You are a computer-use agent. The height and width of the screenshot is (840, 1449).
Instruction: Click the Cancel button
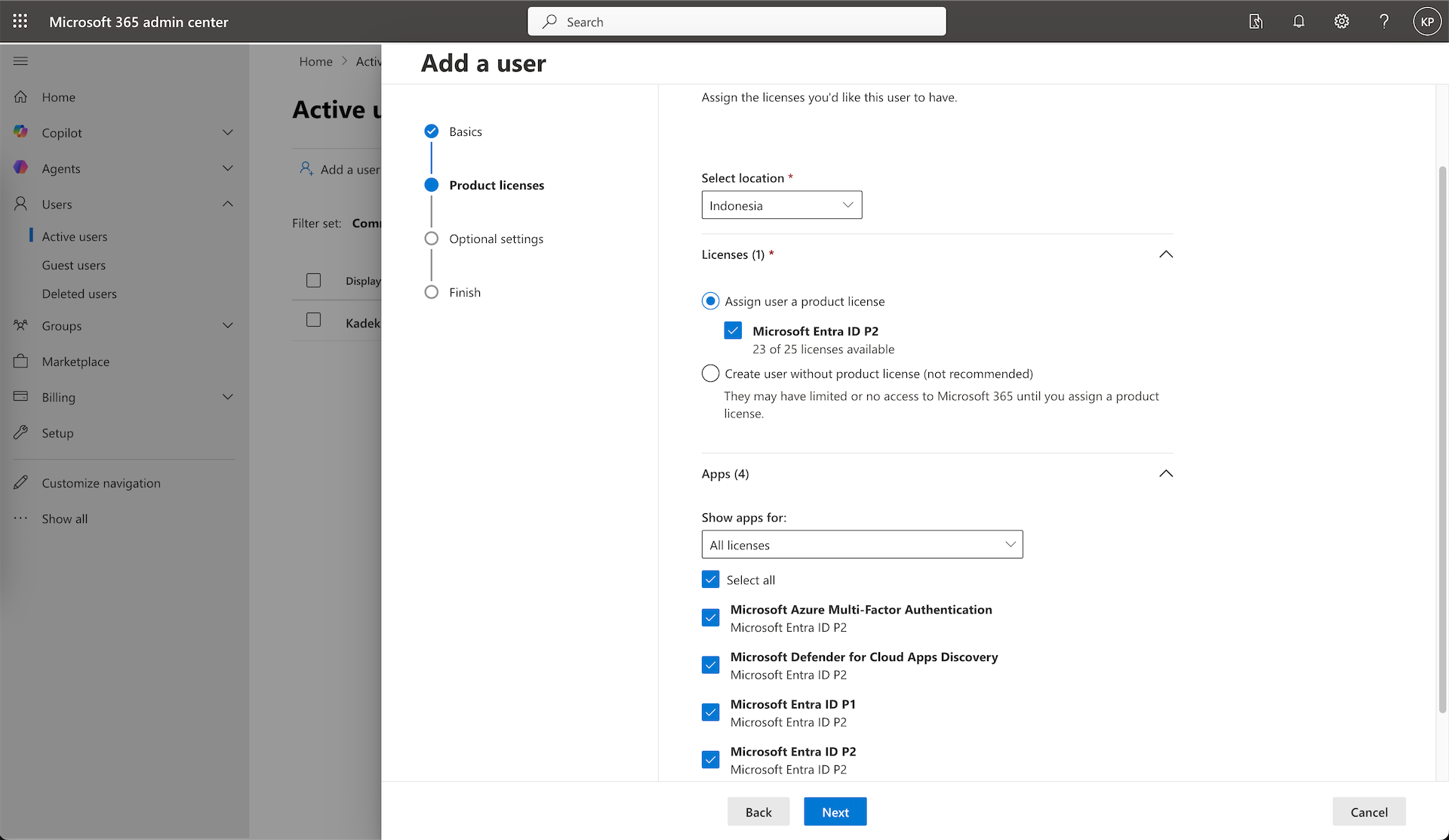coord(1368,812)
